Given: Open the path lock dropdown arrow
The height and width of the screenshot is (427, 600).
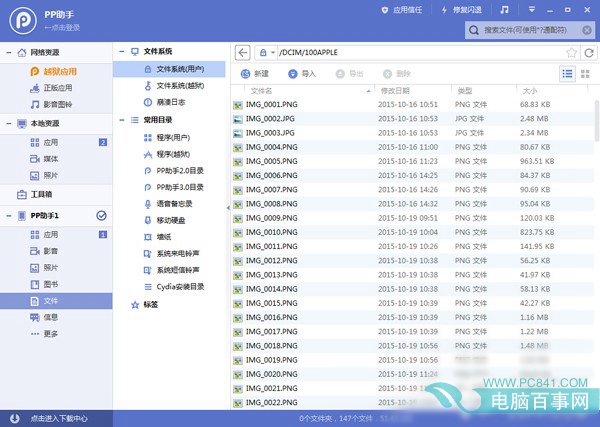Looking at the screenshot, I should [273, 52].
